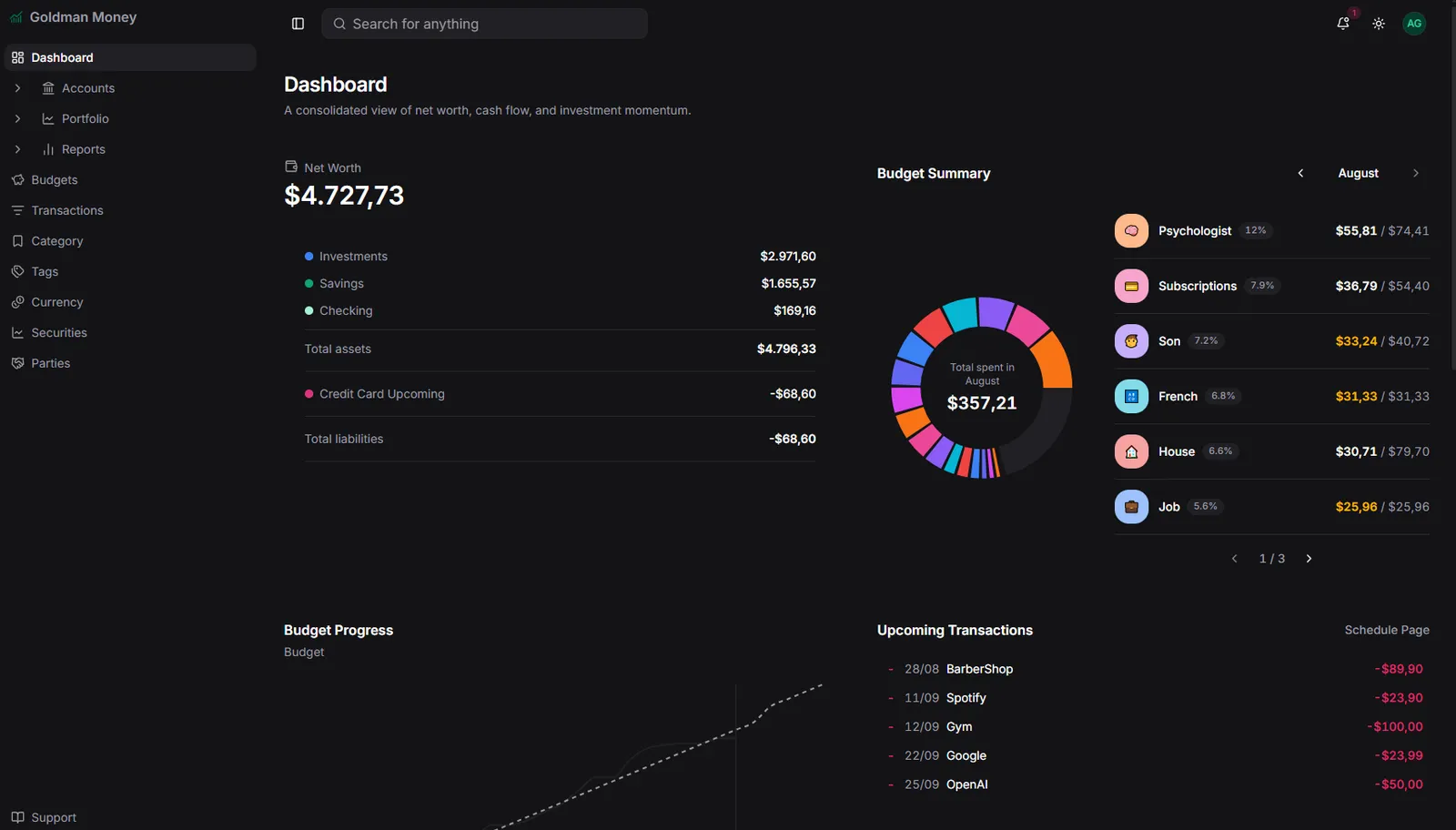Toggle the sidebar panel icon
The width and height of the screenshot is (1456, 830).
click(x=298, y=24)
